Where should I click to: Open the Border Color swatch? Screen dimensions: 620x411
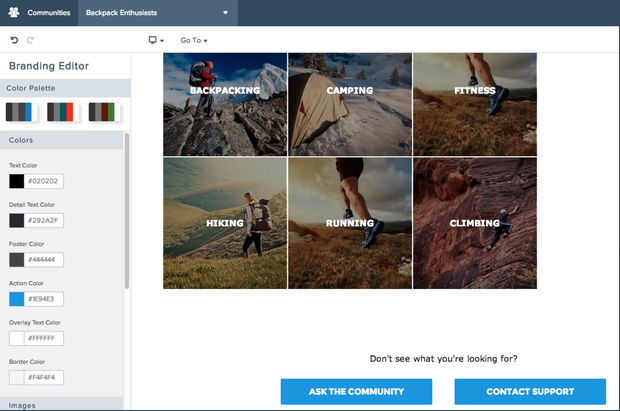(17, 377)
